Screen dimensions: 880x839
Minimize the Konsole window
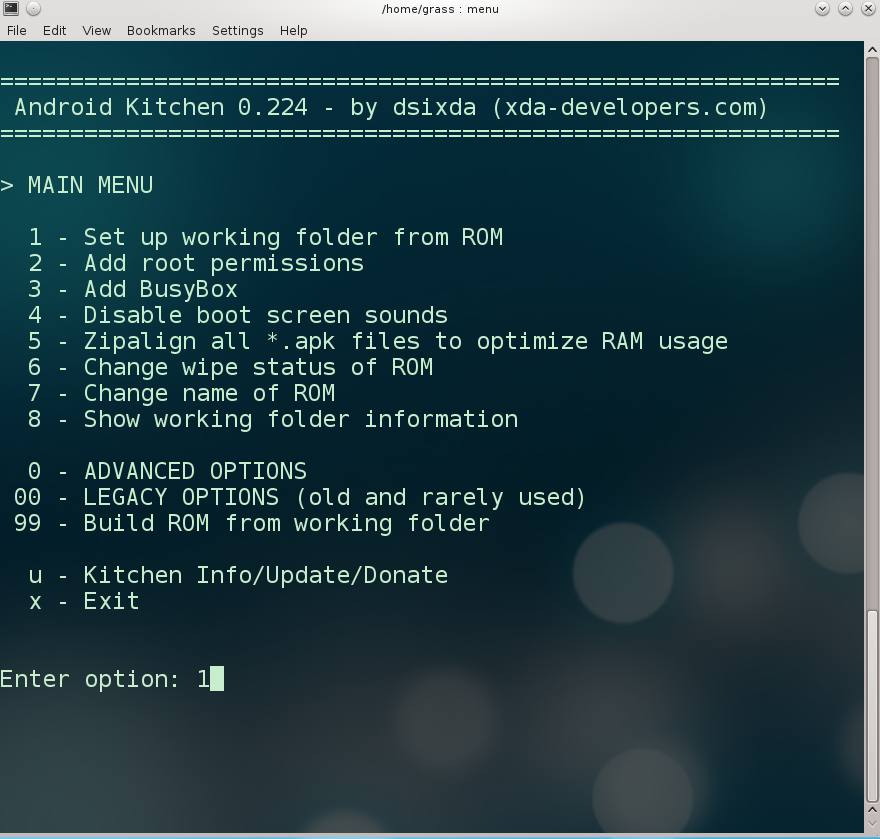click(x=822, y=9)
